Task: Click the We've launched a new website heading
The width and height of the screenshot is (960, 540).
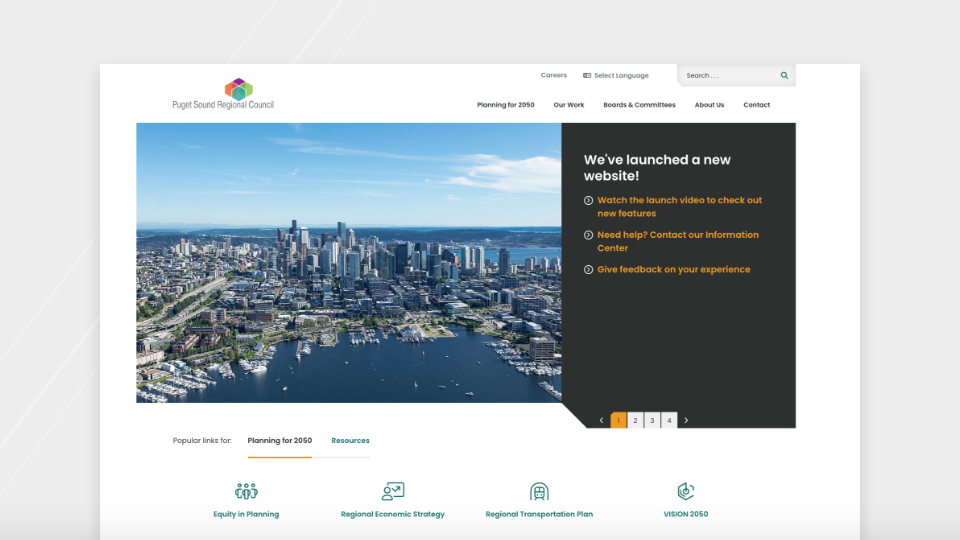Action: pyautogui.click(x=657, y=168)
